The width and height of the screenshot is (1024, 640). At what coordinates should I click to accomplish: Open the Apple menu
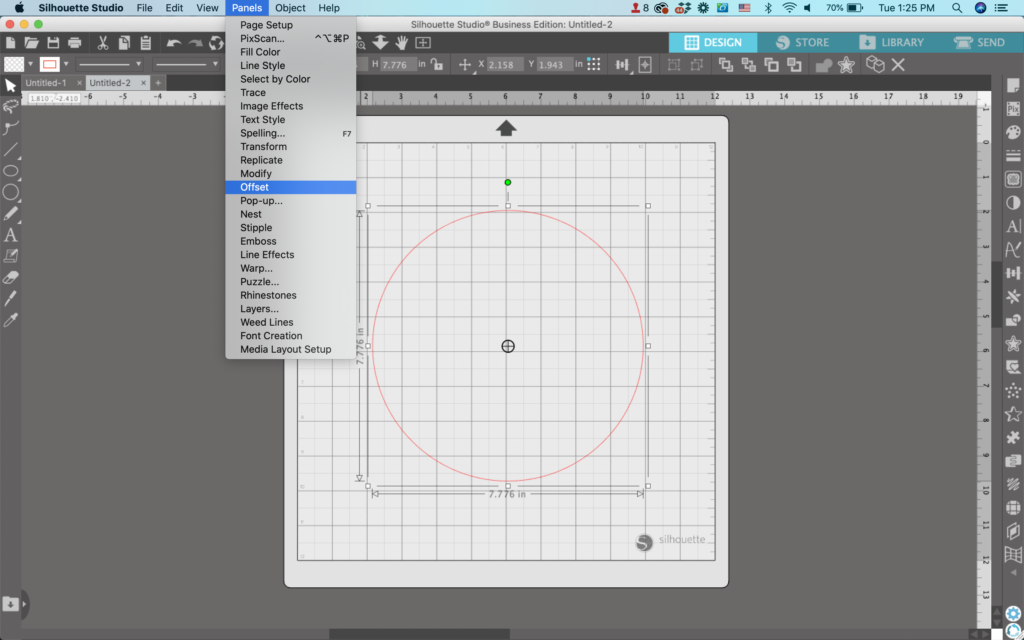point(19,8)
